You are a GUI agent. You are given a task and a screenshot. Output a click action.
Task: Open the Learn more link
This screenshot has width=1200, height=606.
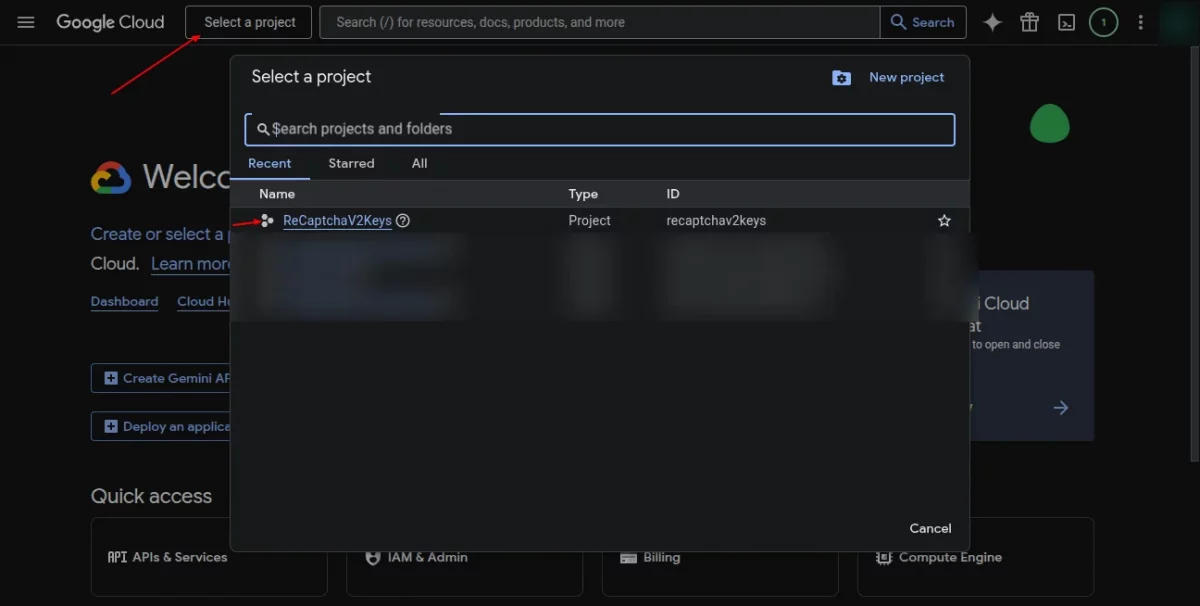pos(190,264)
